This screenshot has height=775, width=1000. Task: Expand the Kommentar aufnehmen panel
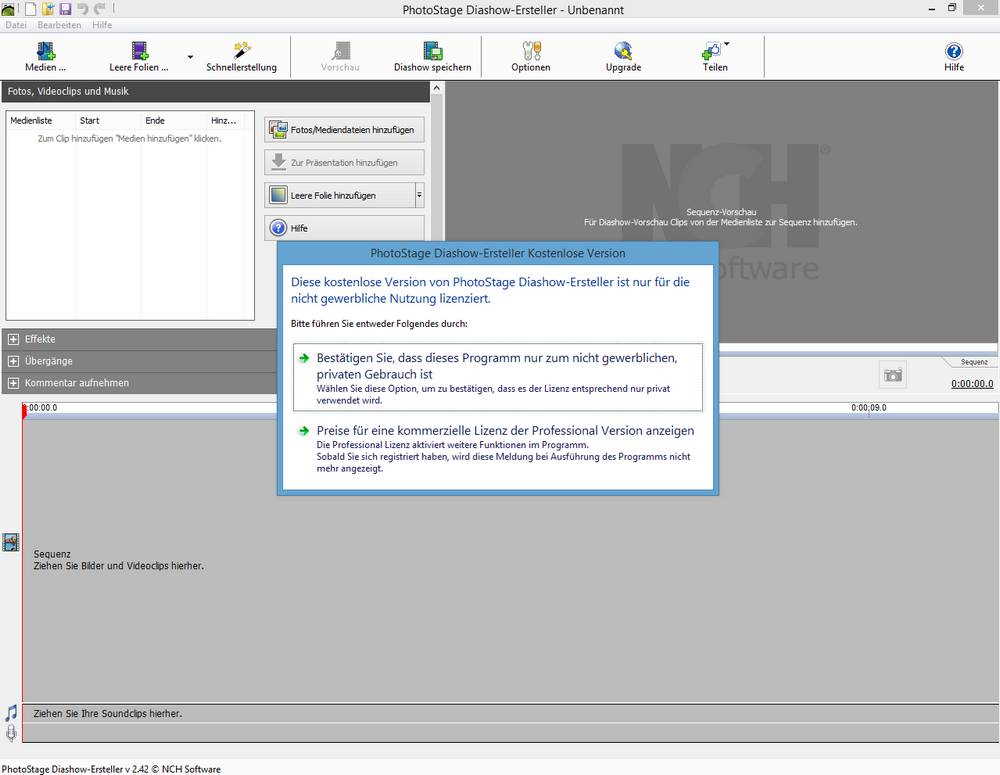(14, 383)
